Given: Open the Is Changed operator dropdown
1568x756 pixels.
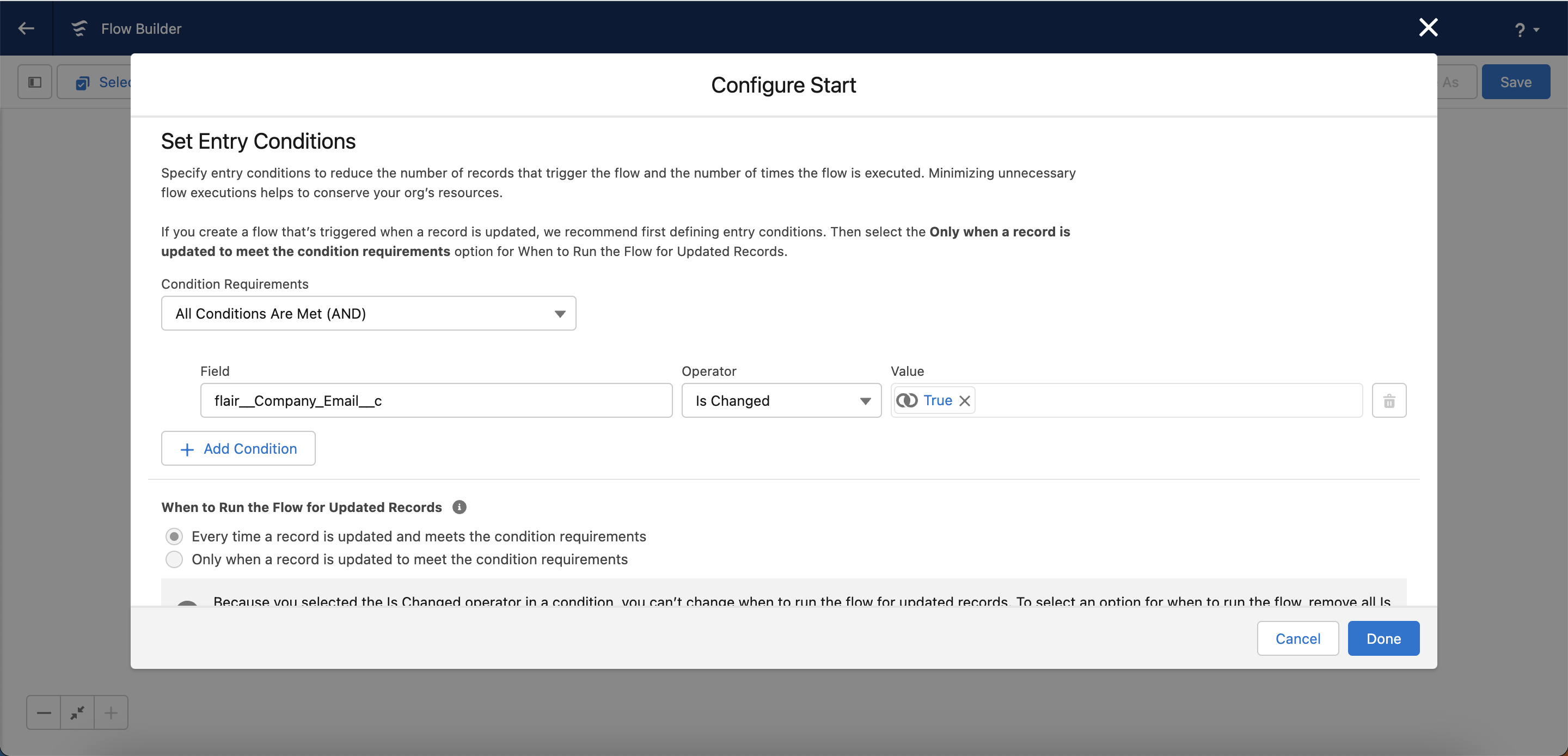Looking at the screenshot, I should click(781, 401).
